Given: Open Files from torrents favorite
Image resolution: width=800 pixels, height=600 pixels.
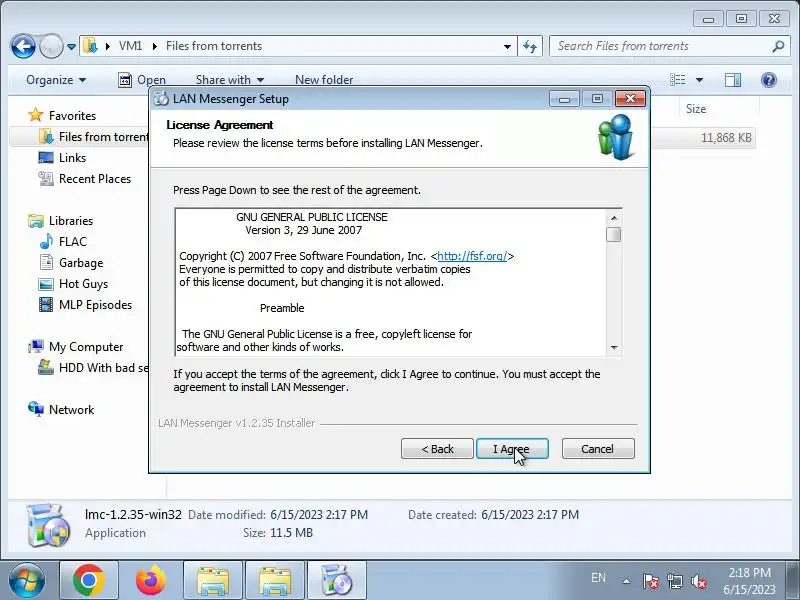Looking at the screenshot, I should tap(103, 137).
